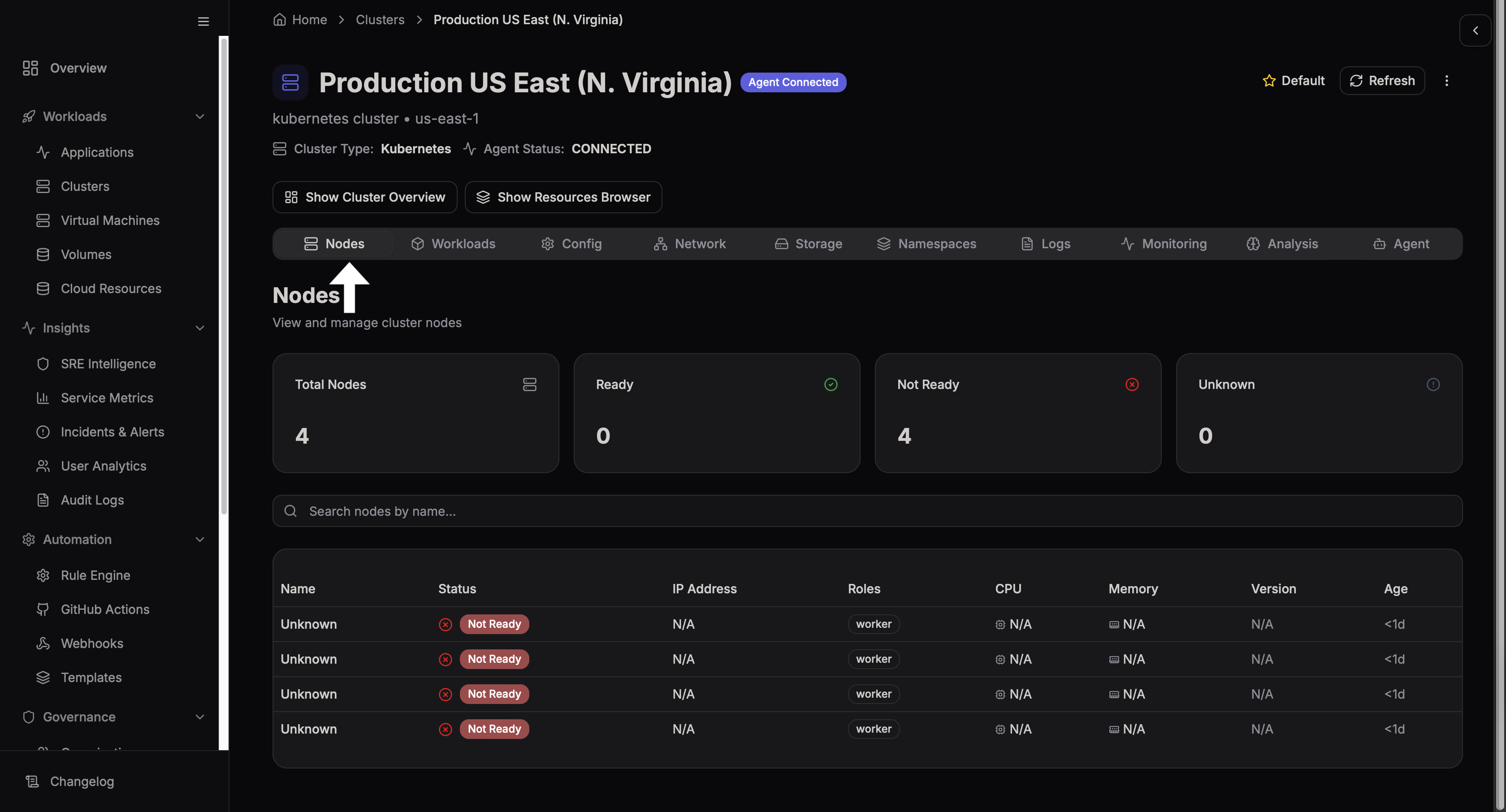
Task: Click the Total Nodes card icon
Action: pyautogui.click(x=530, y=384)
